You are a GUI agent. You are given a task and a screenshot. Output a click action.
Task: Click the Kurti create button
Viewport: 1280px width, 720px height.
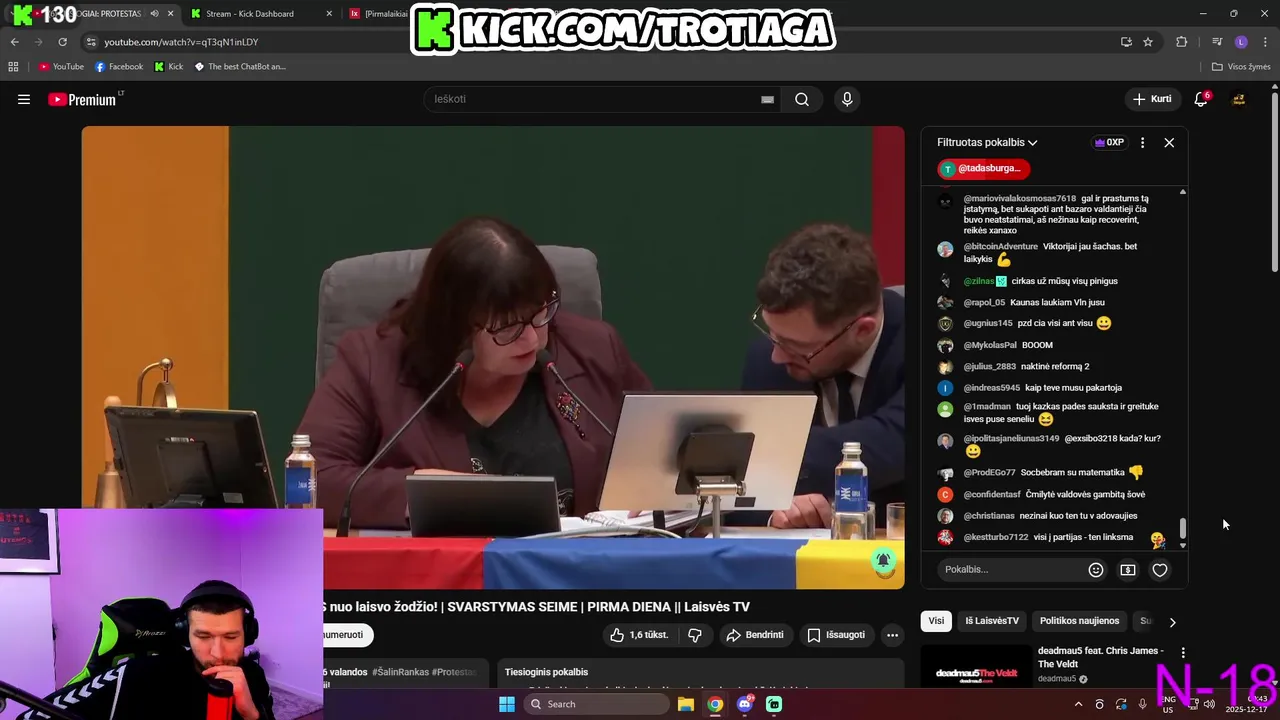[x=1152, y=99]
